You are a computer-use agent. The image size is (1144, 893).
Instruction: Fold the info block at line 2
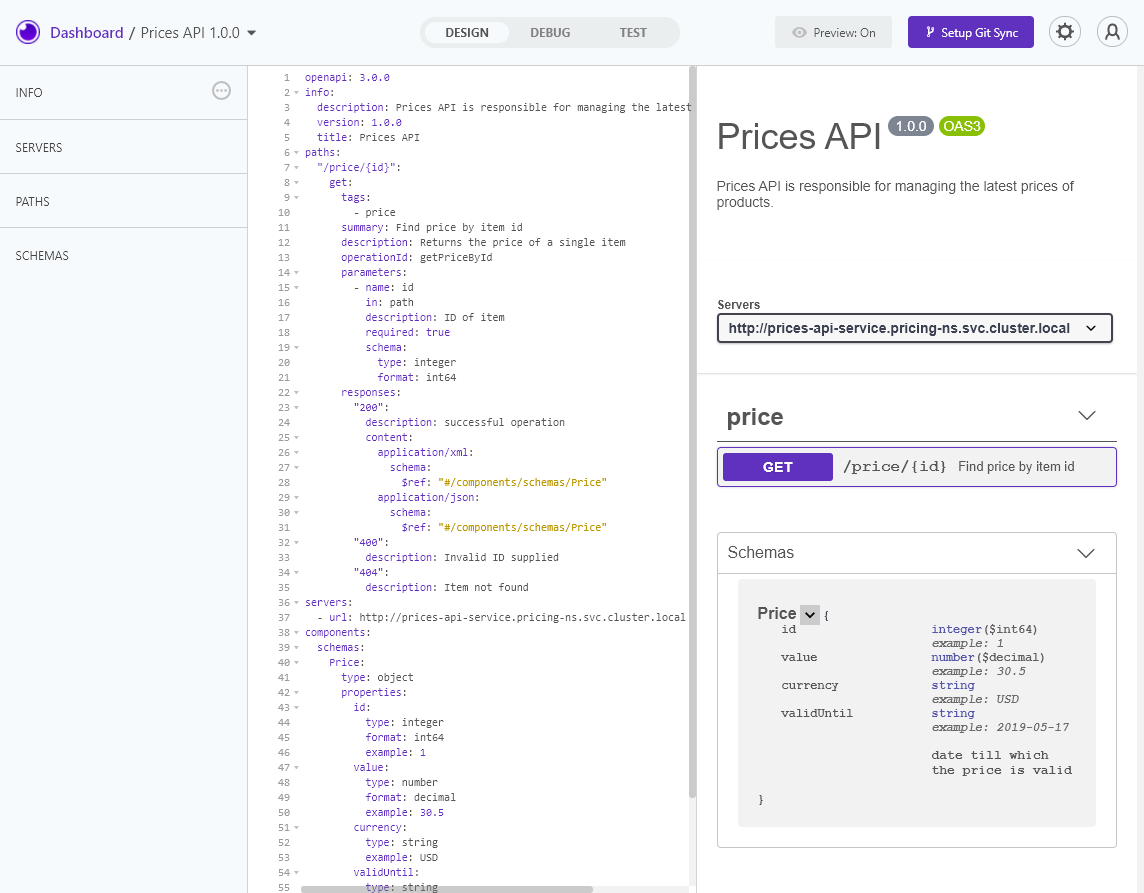296,93
